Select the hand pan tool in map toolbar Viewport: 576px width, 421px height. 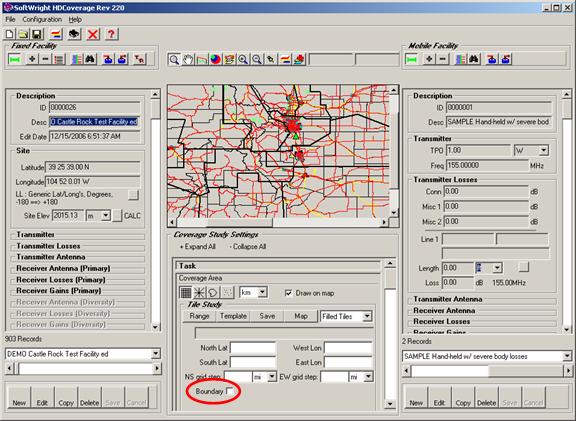[188, 59]
